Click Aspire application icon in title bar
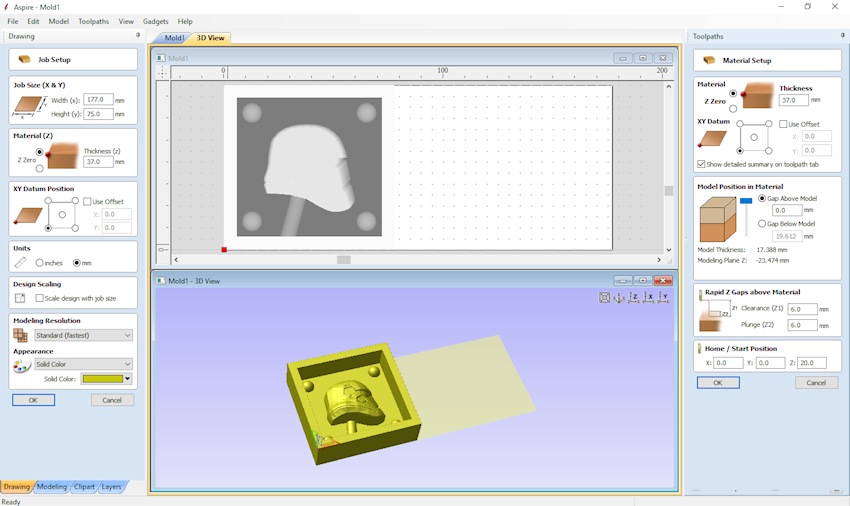The image size is (850, 506). point(7,7)
